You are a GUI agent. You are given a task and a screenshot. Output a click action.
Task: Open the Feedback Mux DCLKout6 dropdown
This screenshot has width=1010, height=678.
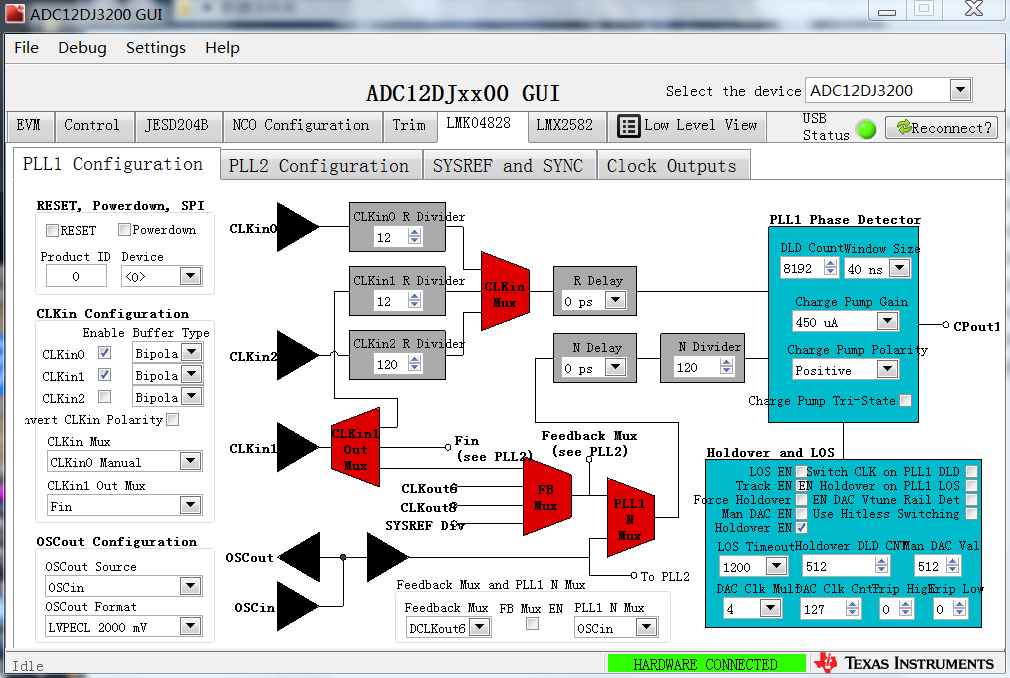tap(480, 627)
